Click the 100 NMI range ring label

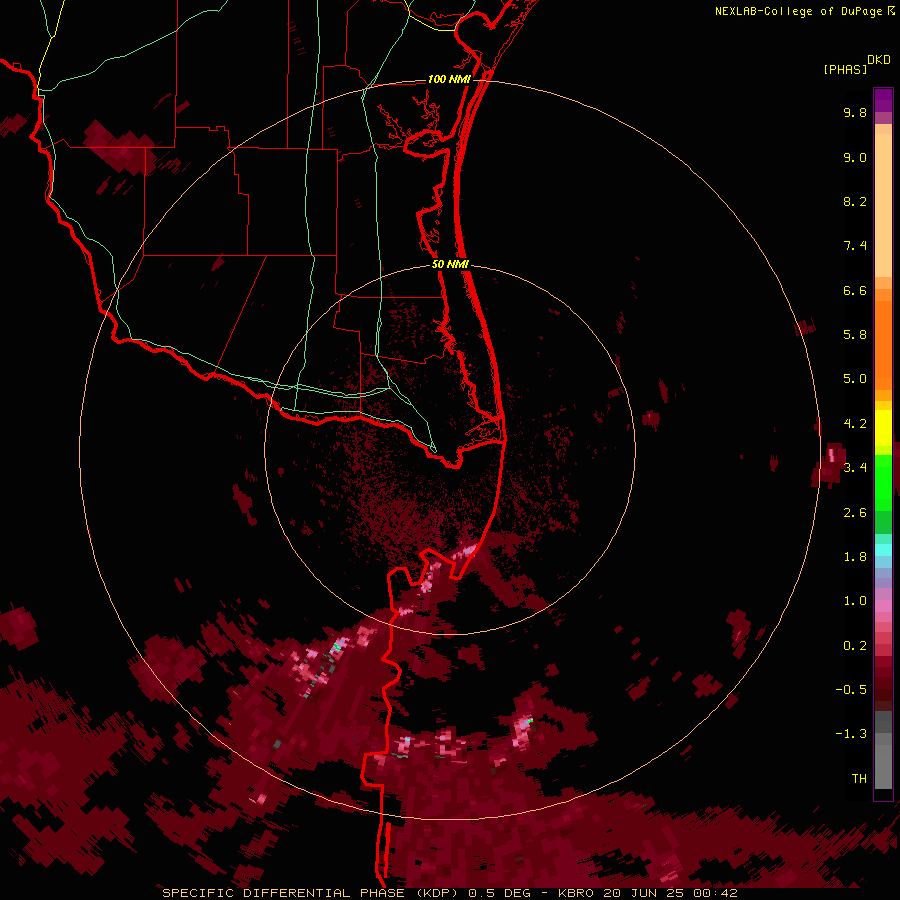coord(449,79)
